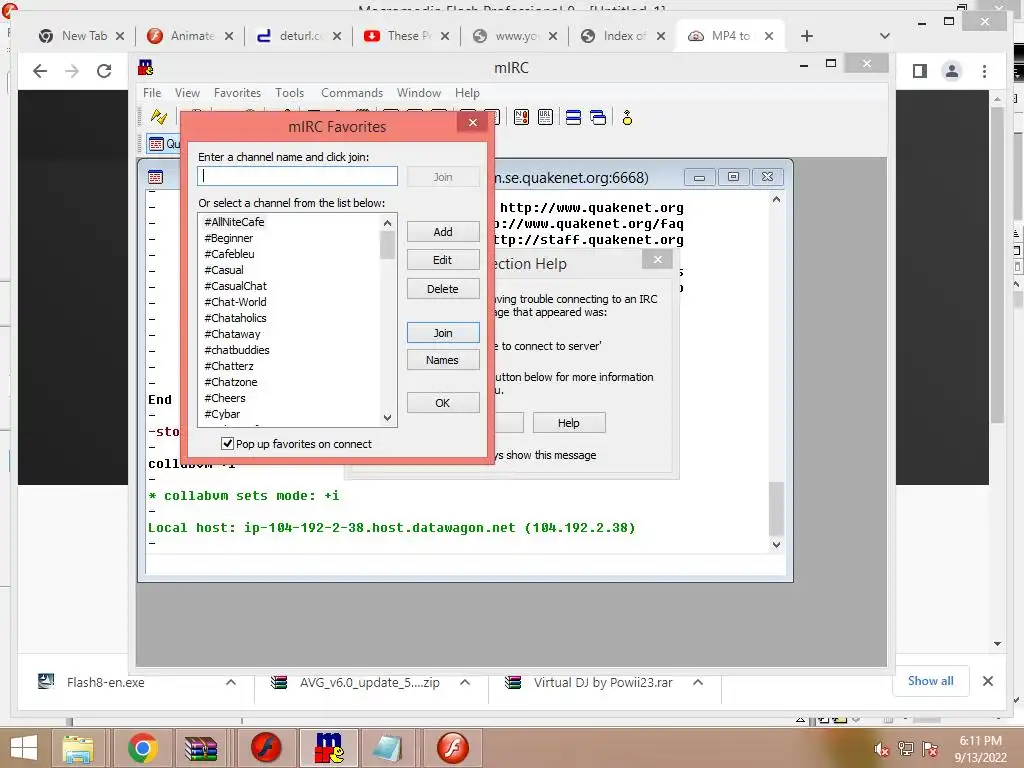Click the mIRC application icon in title bar
The height and width of the screenshot is (768, 1024).
click(x=146, y=67)
